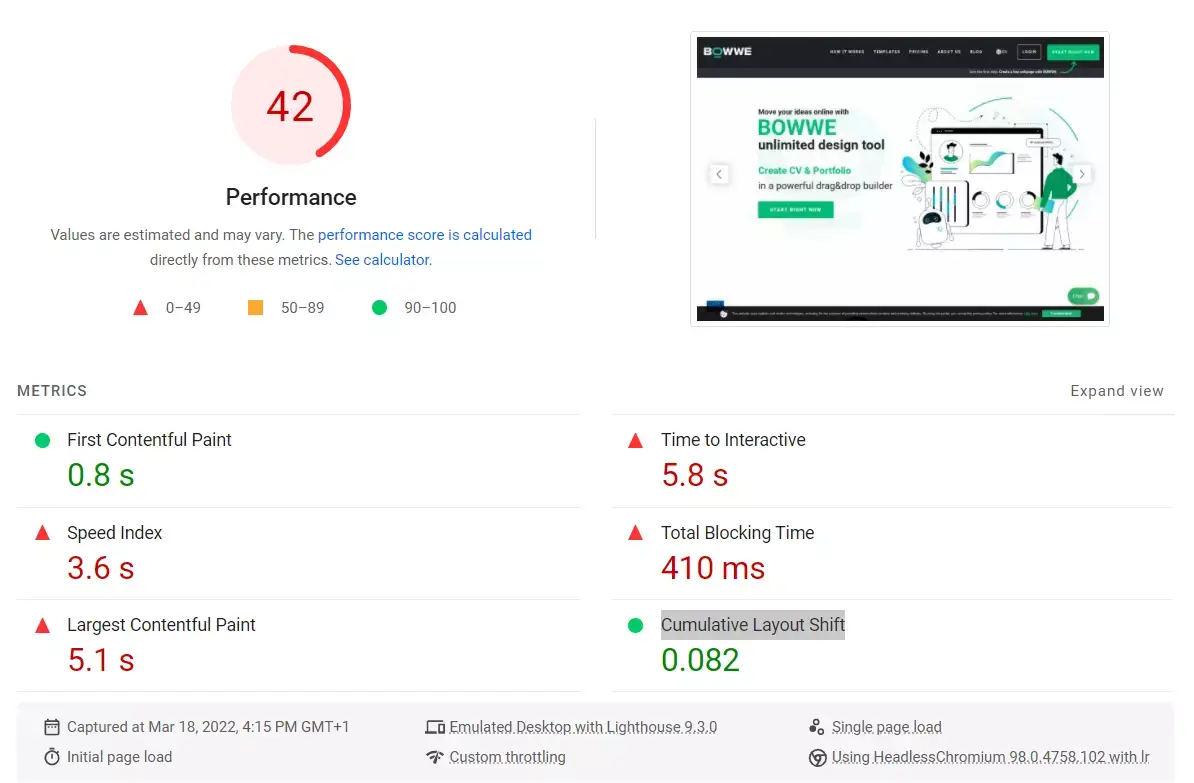Click the 0.8 s value
The image size is (1194, 783).
101,475
